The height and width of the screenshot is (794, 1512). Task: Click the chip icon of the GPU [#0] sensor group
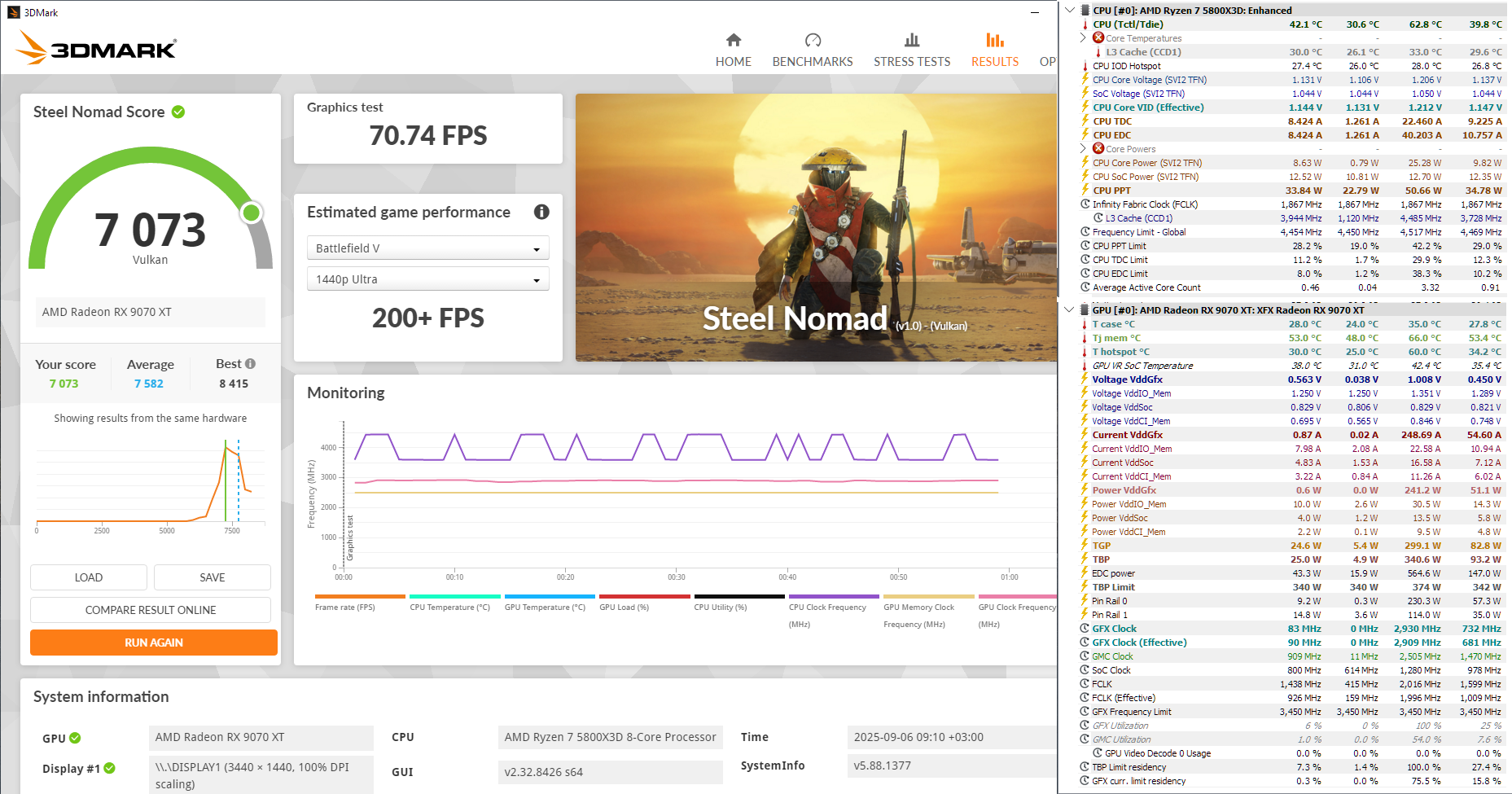[x=1085, y=310]
